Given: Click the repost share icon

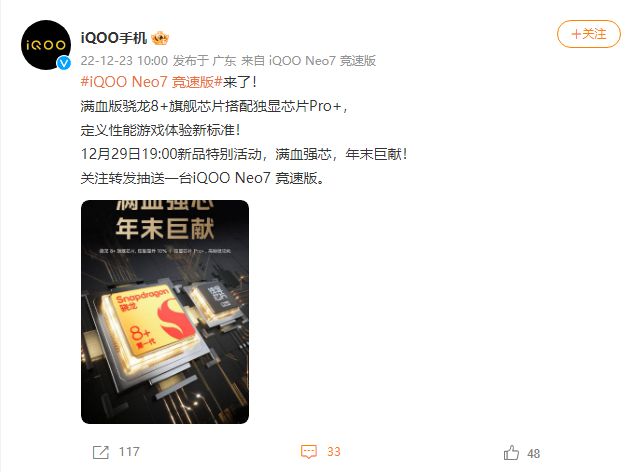Looking at the screenshot, I should click(x=101, y=452).
